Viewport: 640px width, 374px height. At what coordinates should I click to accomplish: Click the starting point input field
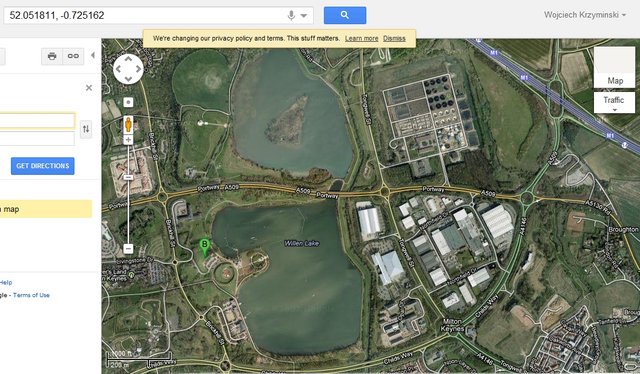pos(37,121)
